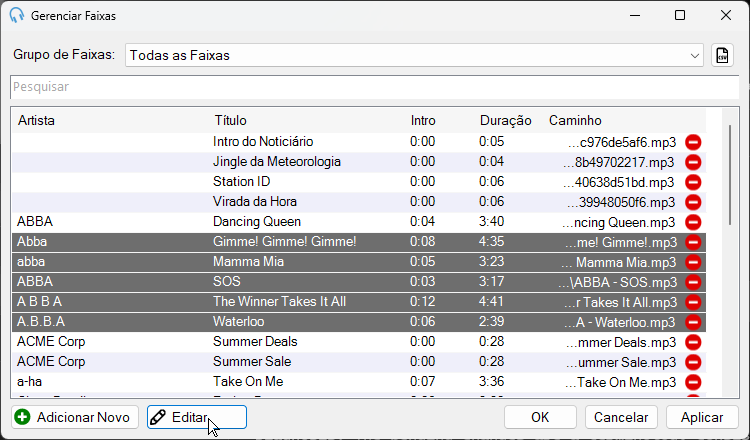
Task: Click the track list vertical scrollbar
Action: [729, 175]
